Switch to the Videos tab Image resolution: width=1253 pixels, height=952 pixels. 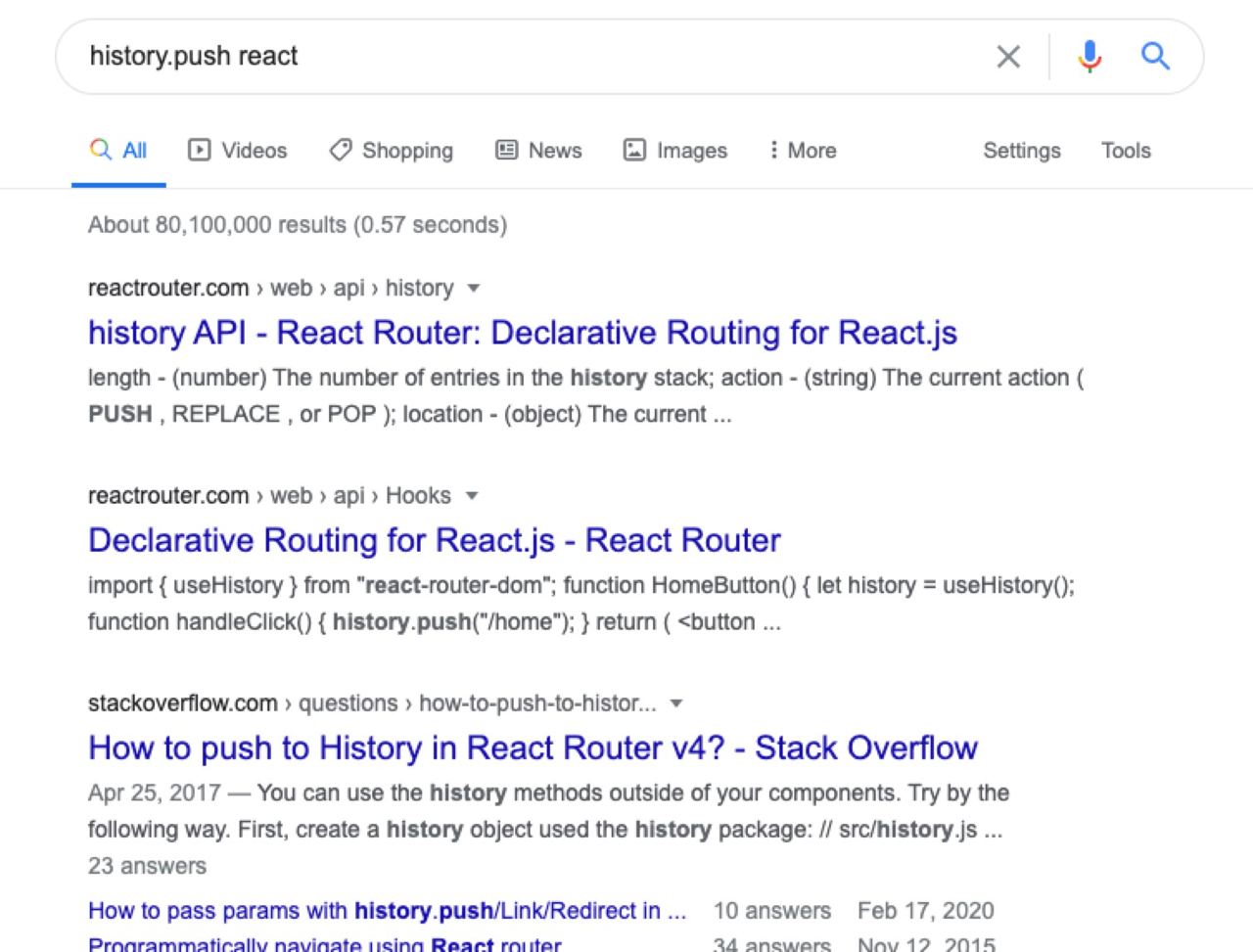click(x=238, y=151)
